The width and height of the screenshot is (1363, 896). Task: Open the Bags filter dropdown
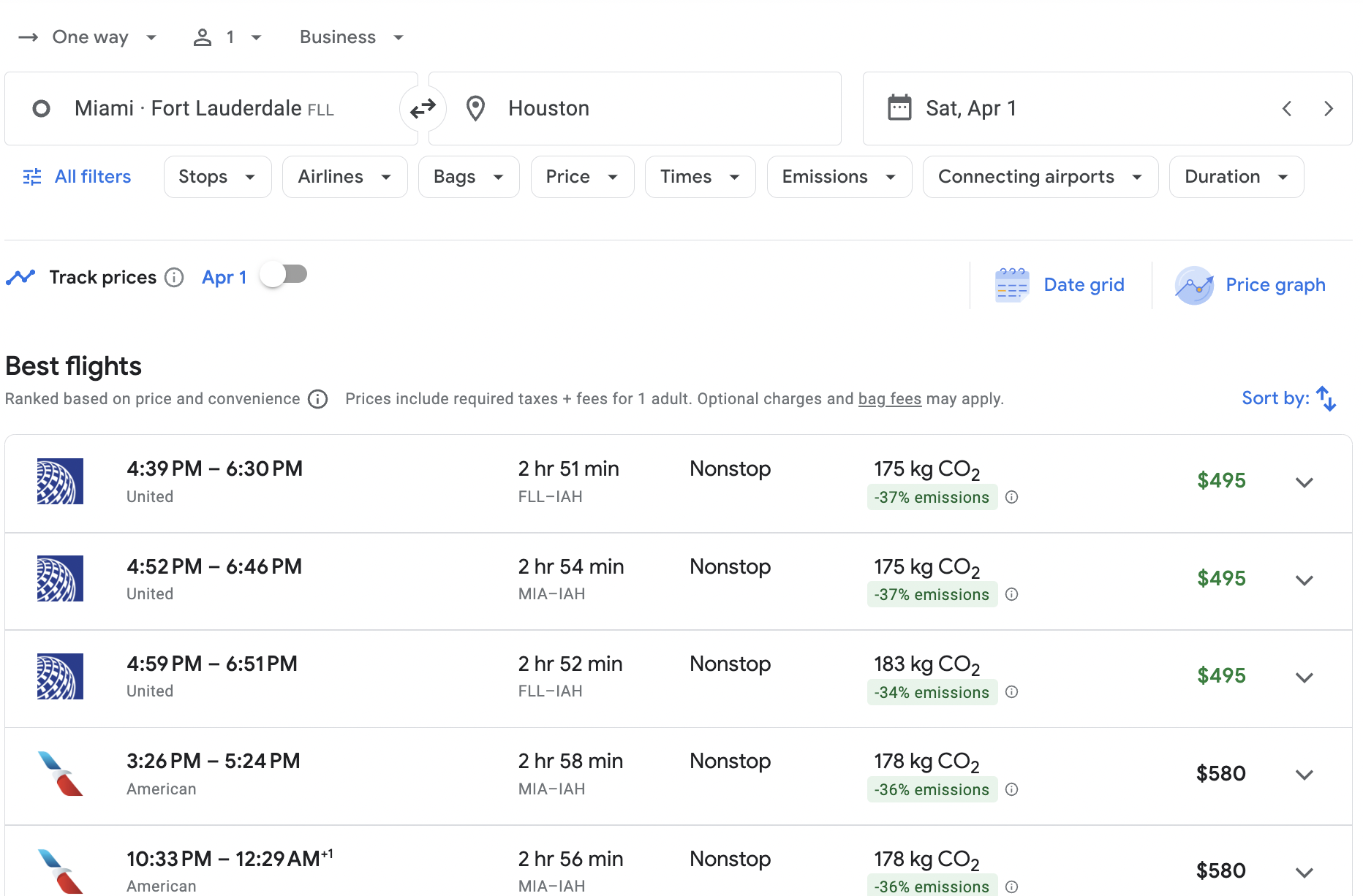tap(469, 177)
